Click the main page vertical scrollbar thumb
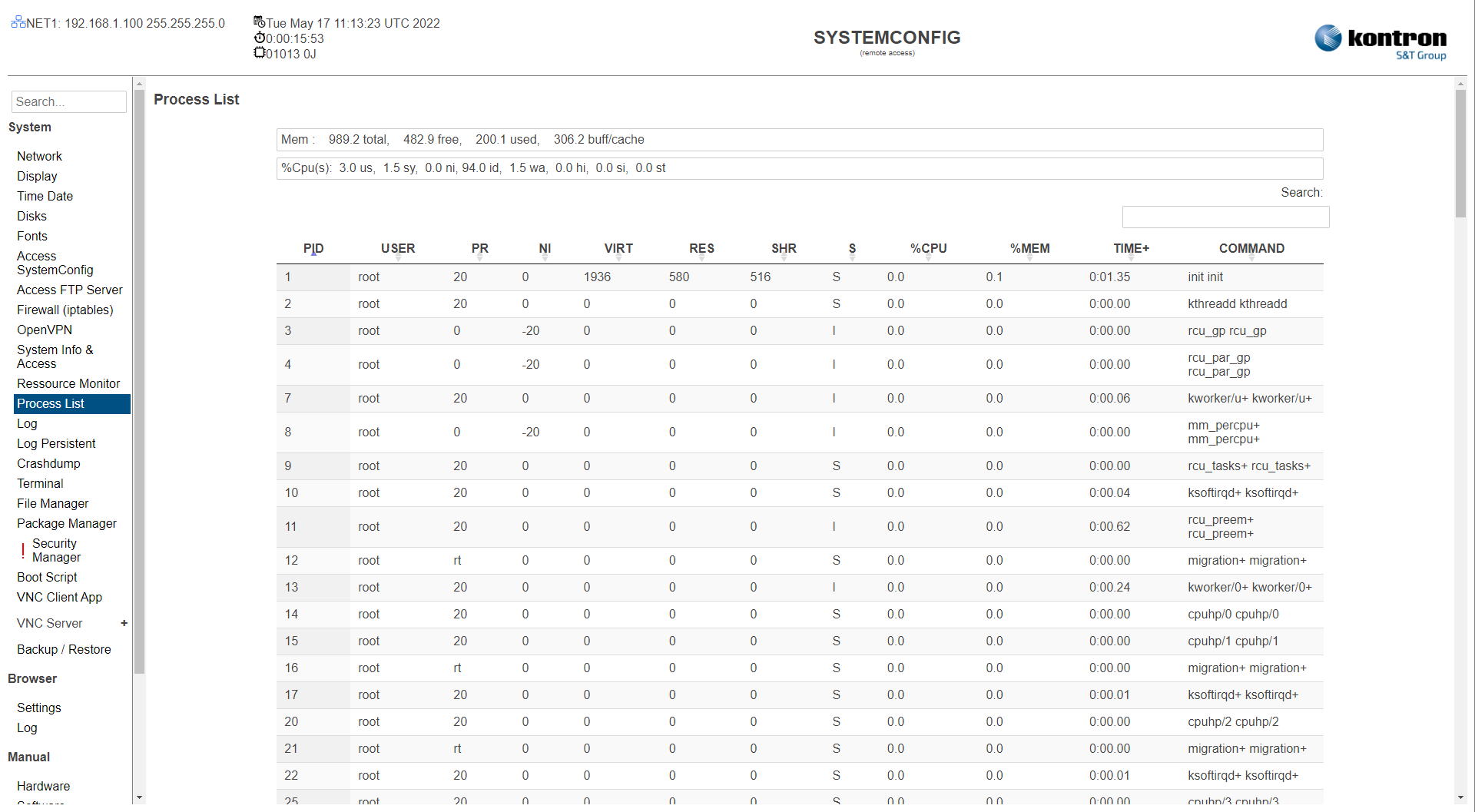The height and width of the screenshot is (812, 1475). (1460, 154)
